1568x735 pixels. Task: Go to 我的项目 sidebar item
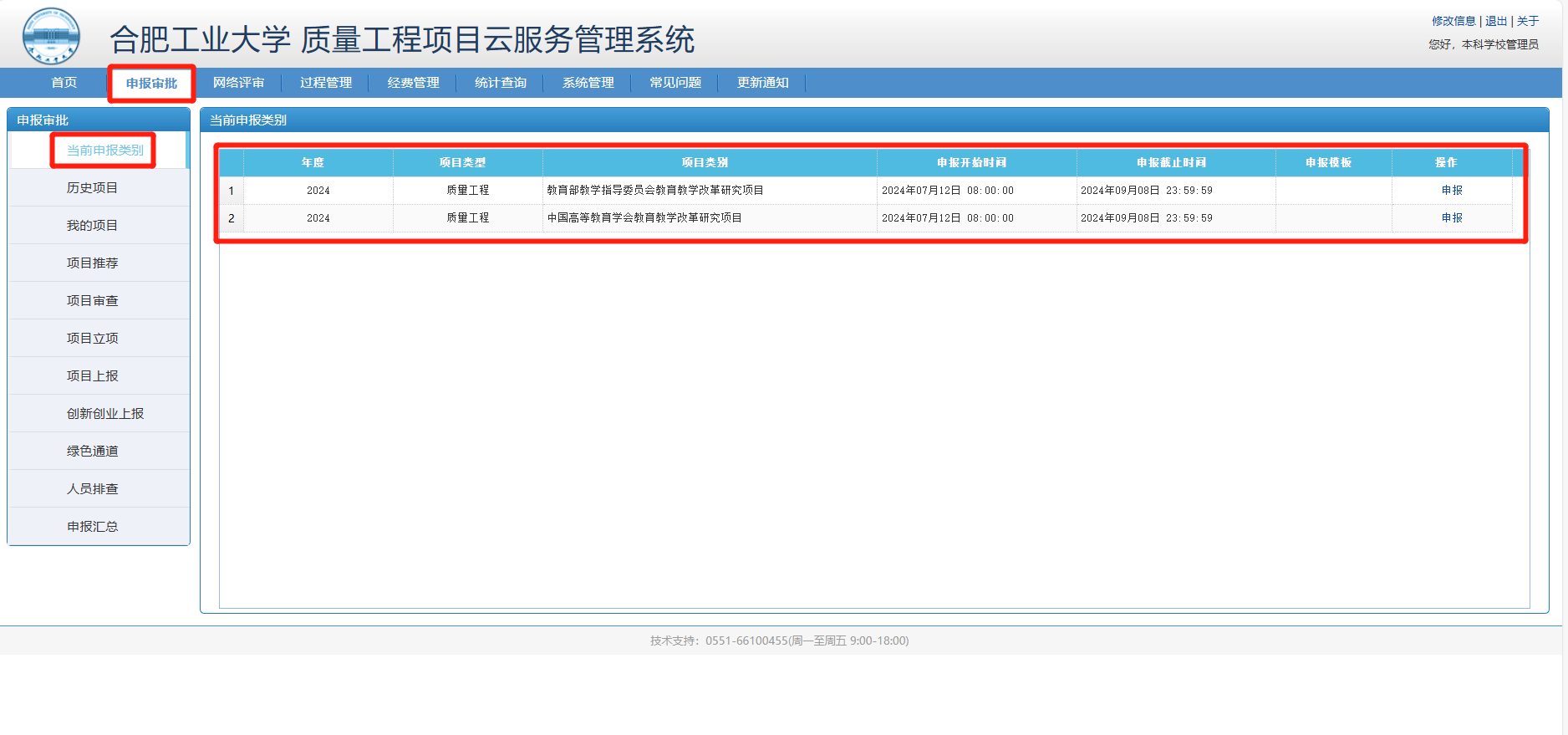tap(92, 226)
